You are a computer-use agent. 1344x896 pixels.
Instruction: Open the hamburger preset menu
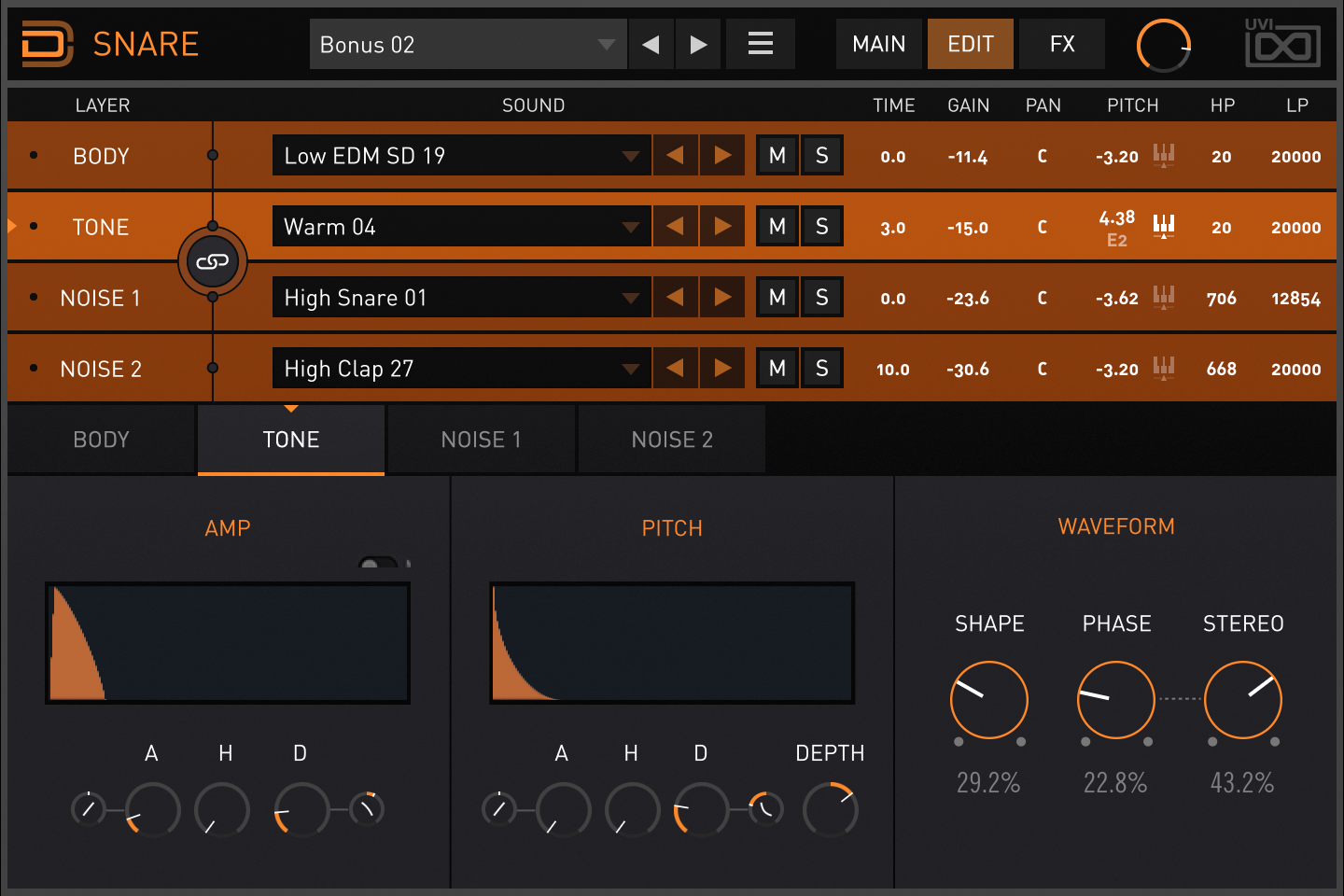coord(761,44)
